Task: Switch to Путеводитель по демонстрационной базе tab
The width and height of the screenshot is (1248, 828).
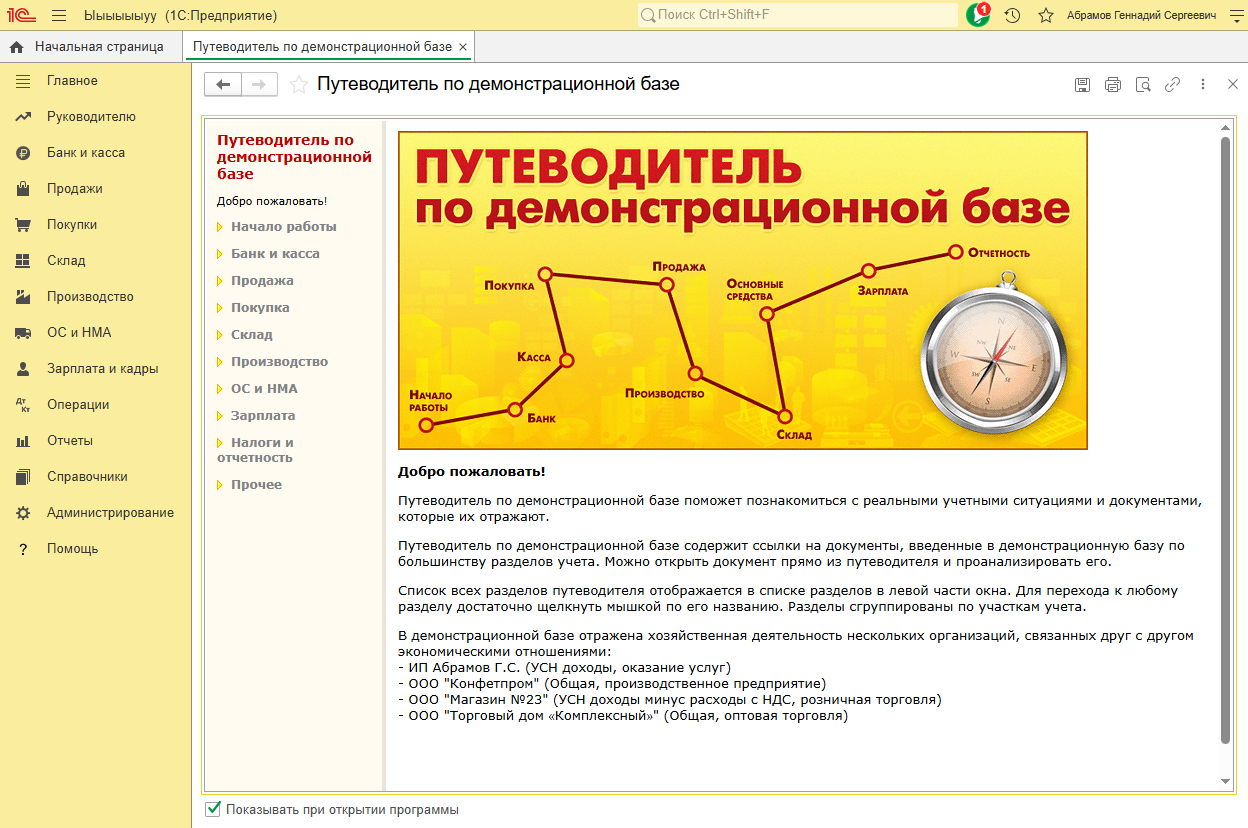Action: 322,47
